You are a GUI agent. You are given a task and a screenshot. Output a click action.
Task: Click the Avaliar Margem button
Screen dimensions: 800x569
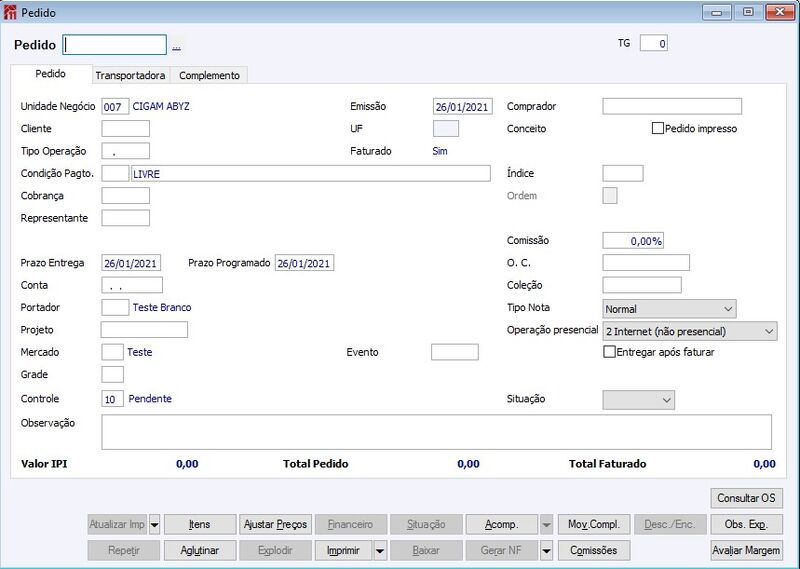point(746,551)
